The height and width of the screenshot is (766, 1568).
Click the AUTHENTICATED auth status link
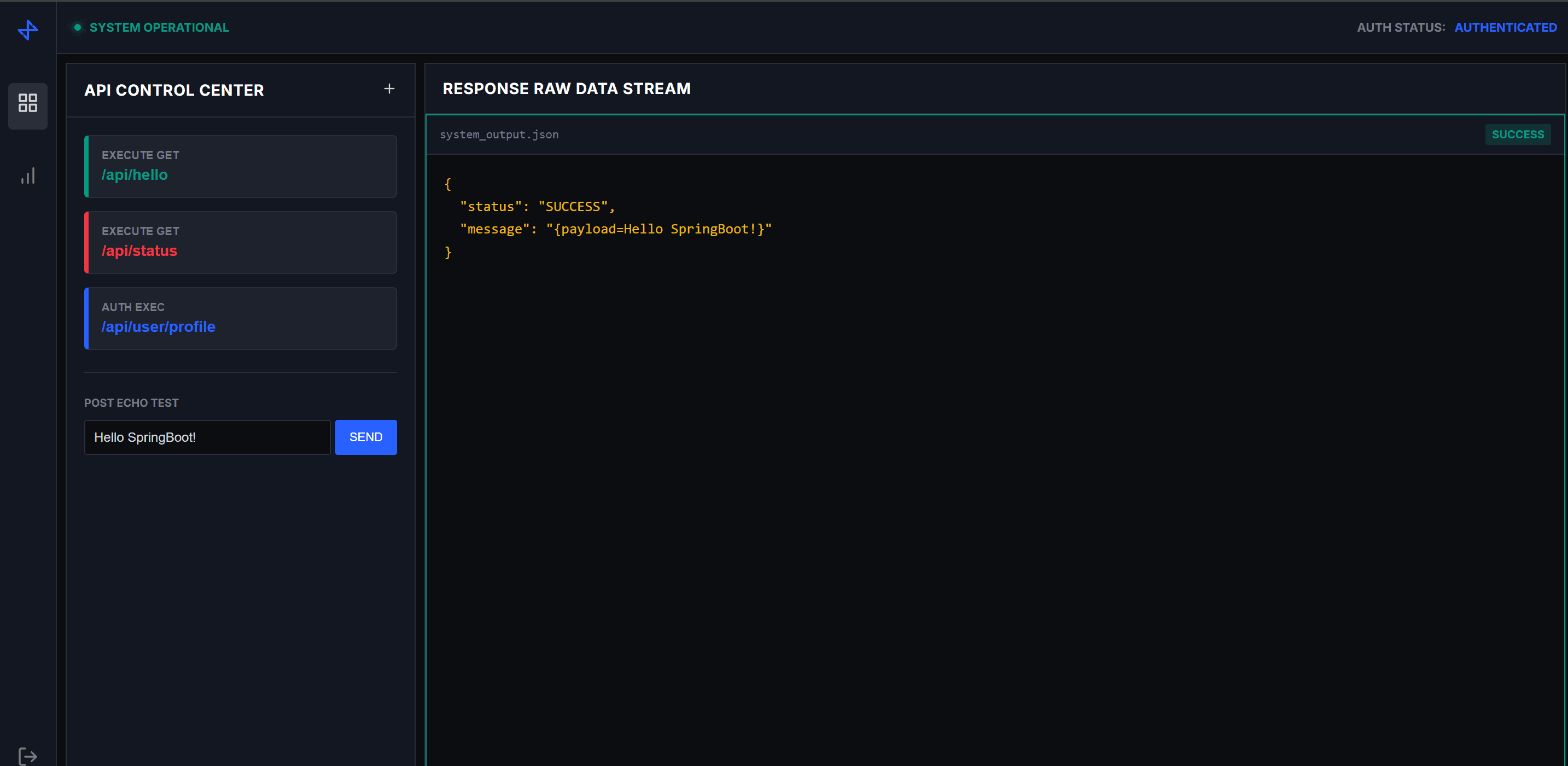click(1505, 27)
